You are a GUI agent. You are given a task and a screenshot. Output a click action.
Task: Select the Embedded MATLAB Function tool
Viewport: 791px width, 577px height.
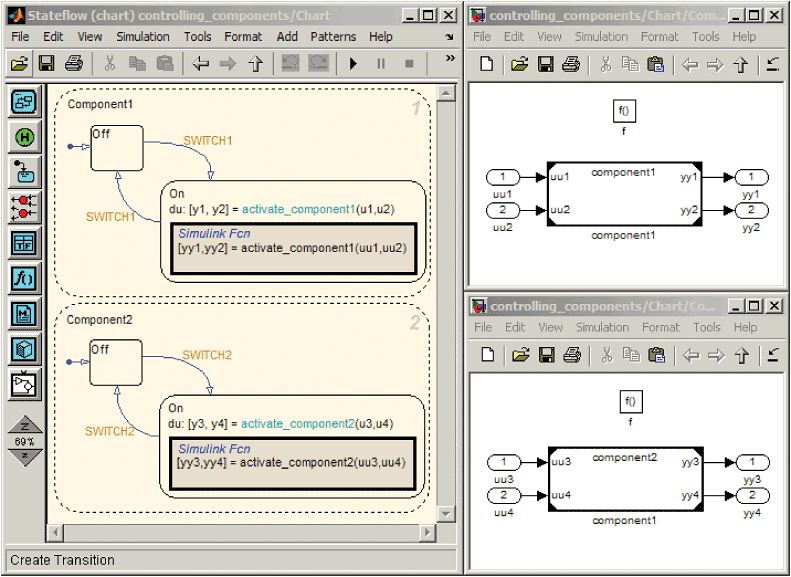point(24,313)
